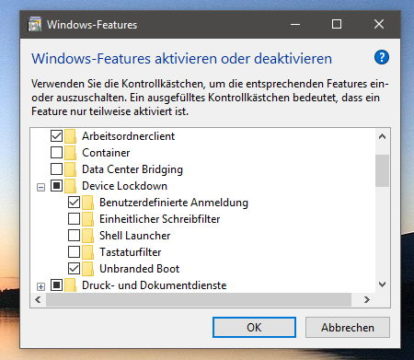Collapse the Device Lockdown tree node
414x360 pixels.
click(x=41, y=187)
